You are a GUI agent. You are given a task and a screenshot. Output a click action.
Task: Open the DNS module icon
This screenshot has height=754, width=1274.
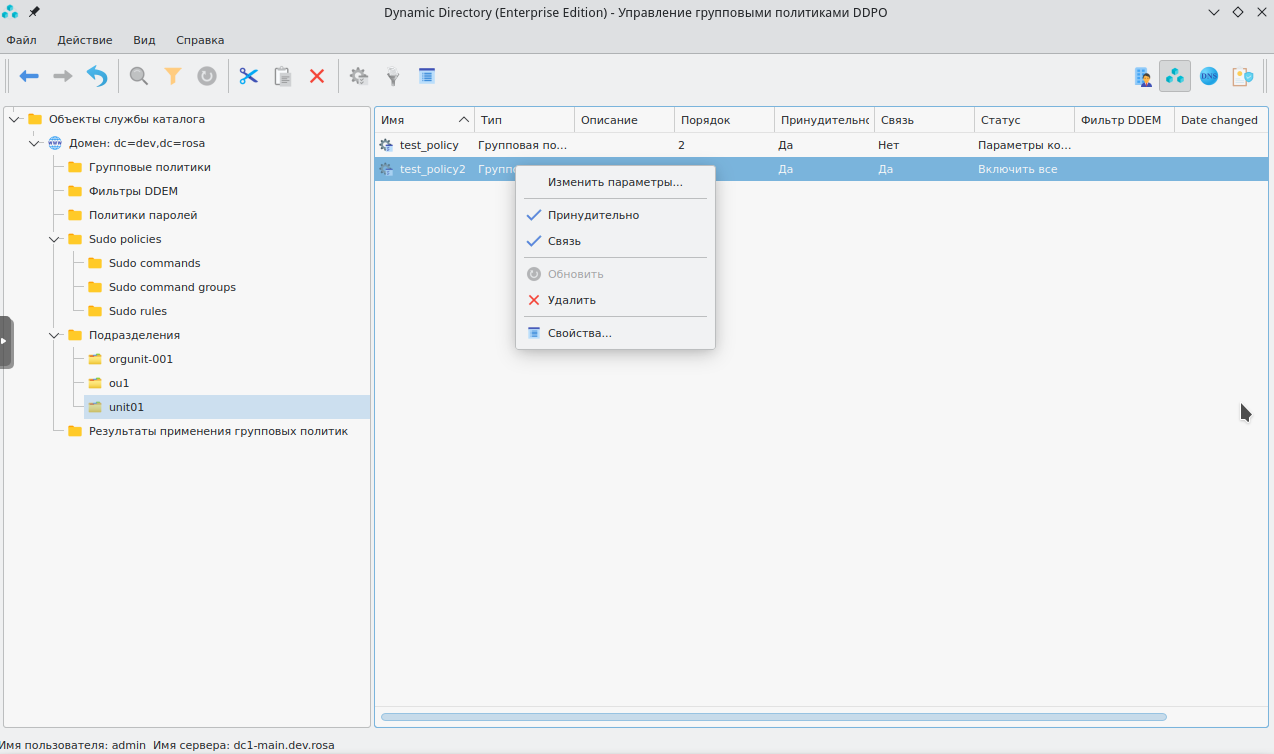[1209, 76]
